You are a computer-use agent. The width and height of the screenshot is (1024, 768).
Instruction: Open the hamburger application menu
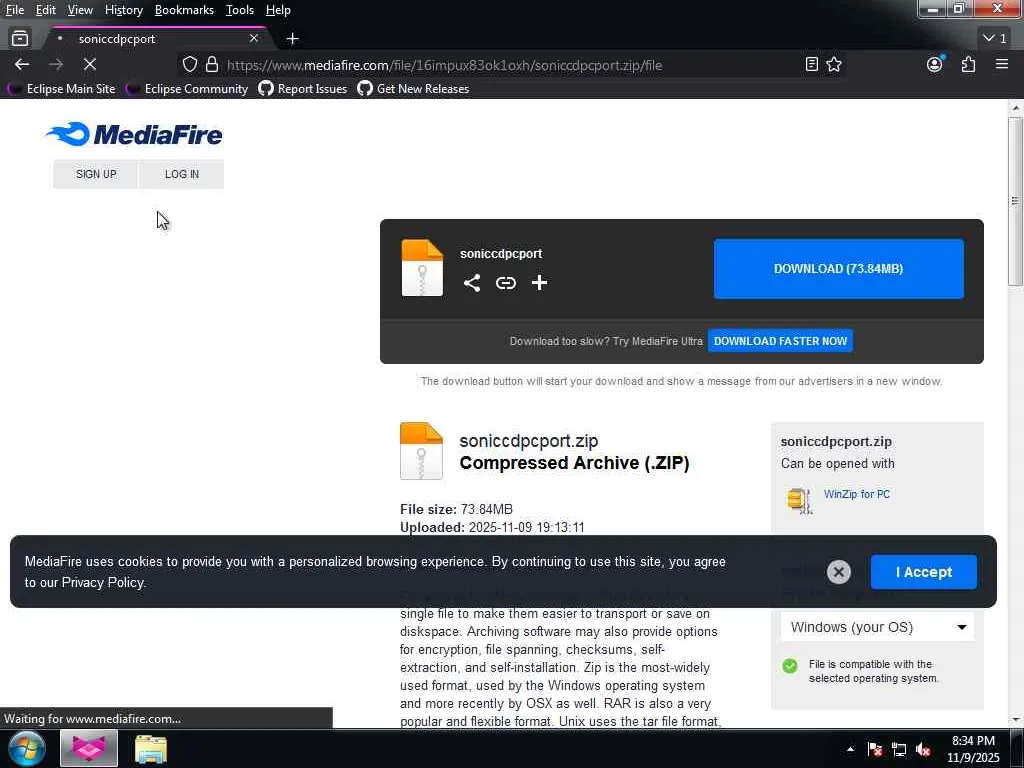pos(1002,64)
